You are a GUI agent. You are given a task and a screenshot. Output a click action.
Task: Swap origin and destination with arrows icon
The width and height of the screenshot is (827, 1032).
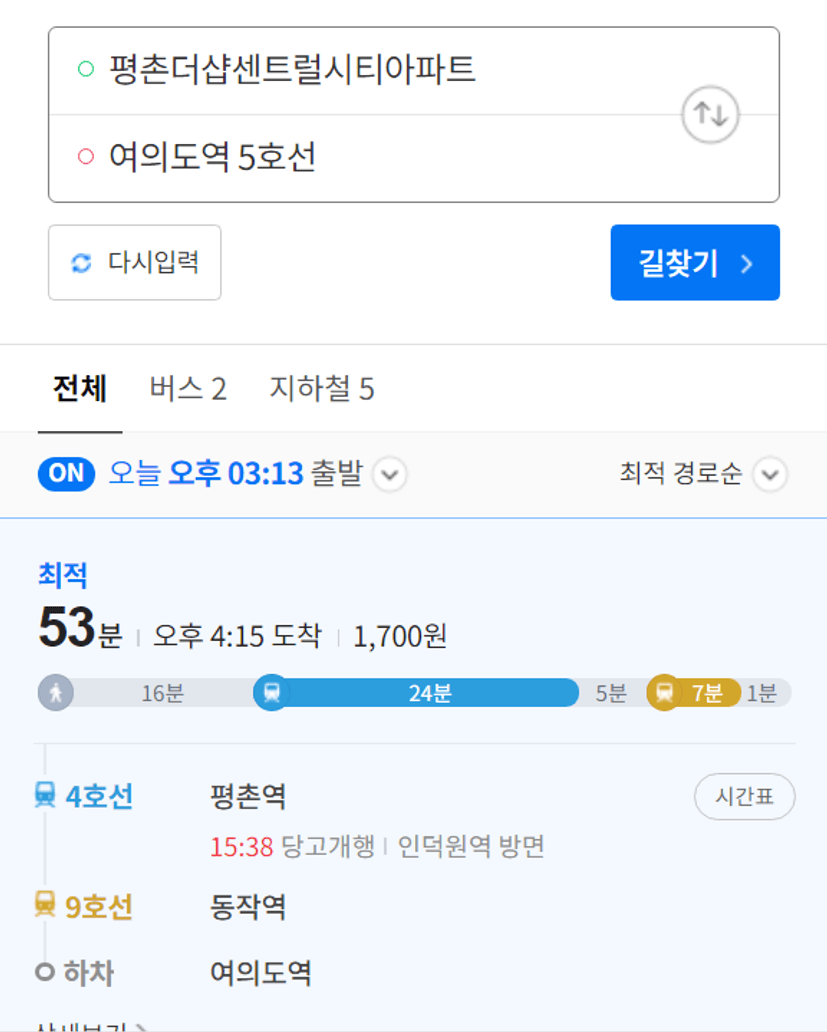[x=710, y=115]
